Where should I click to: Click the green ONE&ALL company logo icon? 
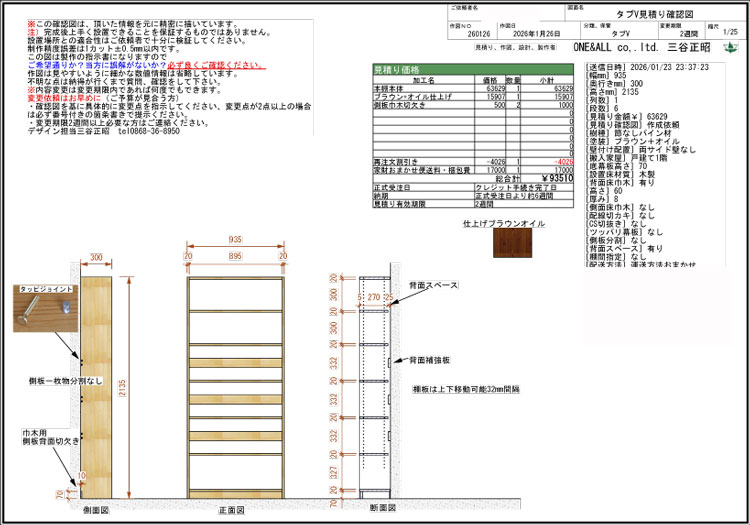click(x=732, y=46)
